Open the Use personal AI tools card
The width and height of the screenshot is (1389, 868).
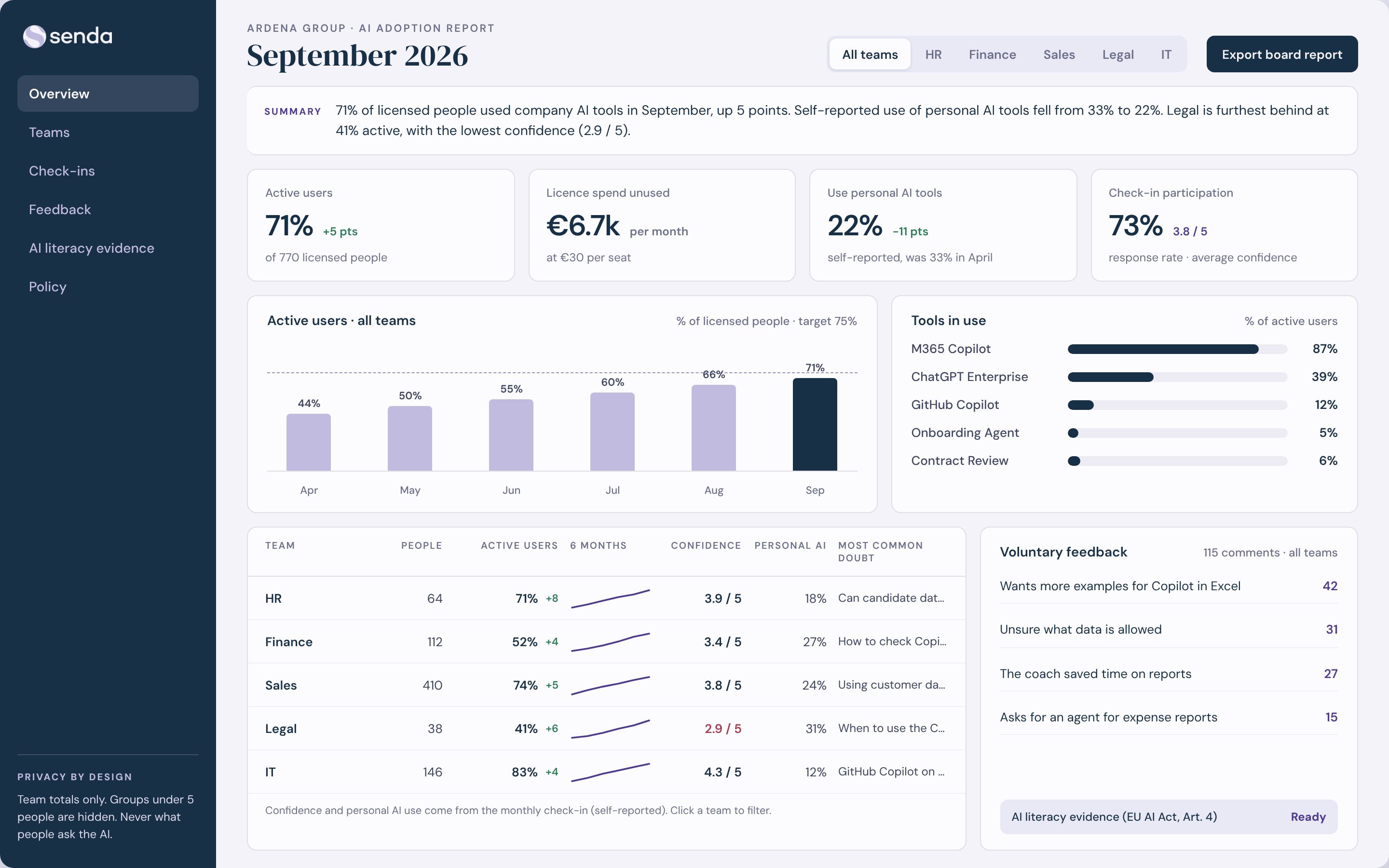tap(943, 225)
